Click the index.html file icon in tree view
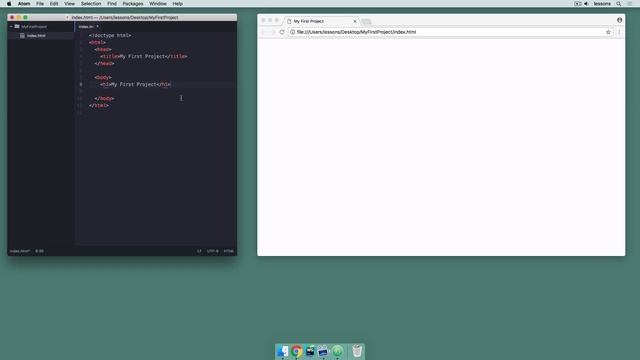 (x=22, y=36)
